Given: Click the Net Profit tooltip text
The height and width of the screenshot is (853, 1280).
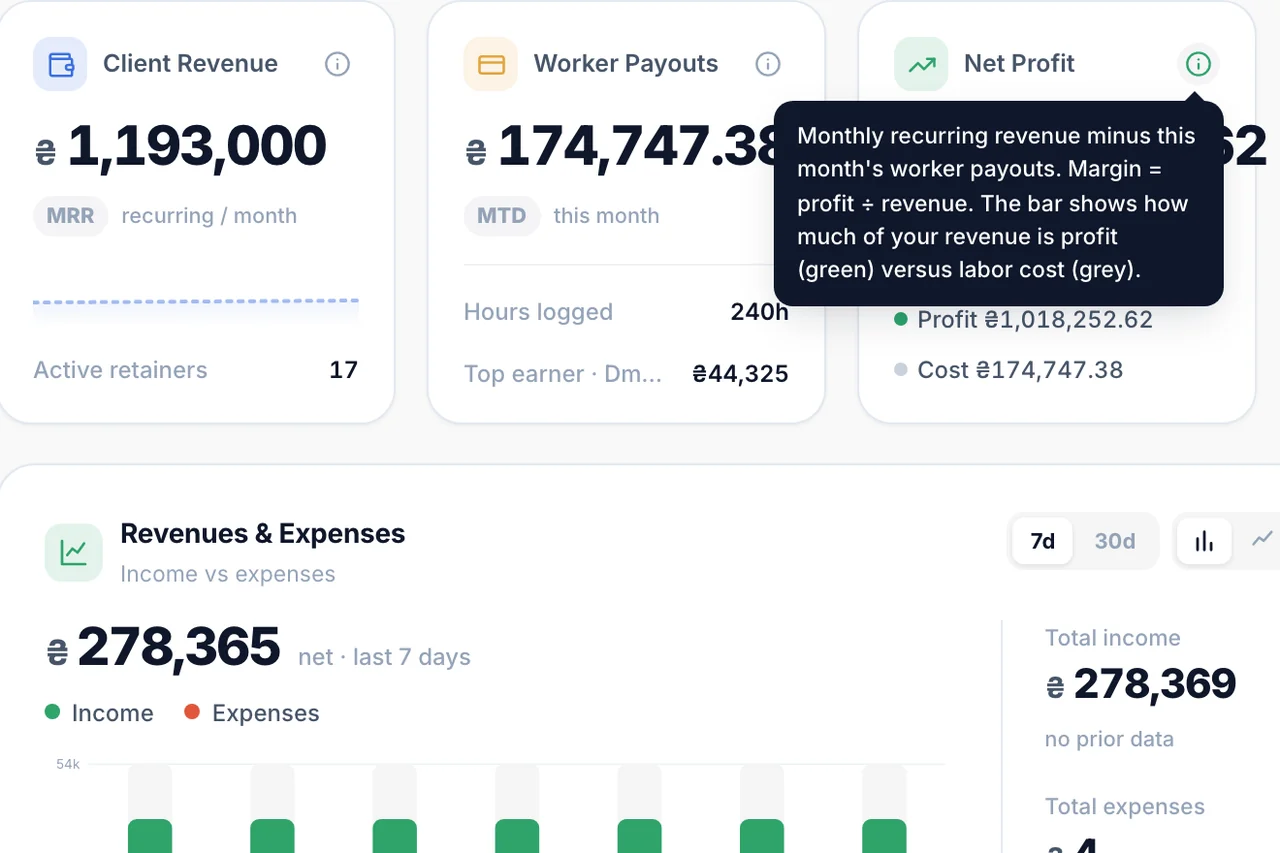Looking at the screenshot, I should [996, 203].
